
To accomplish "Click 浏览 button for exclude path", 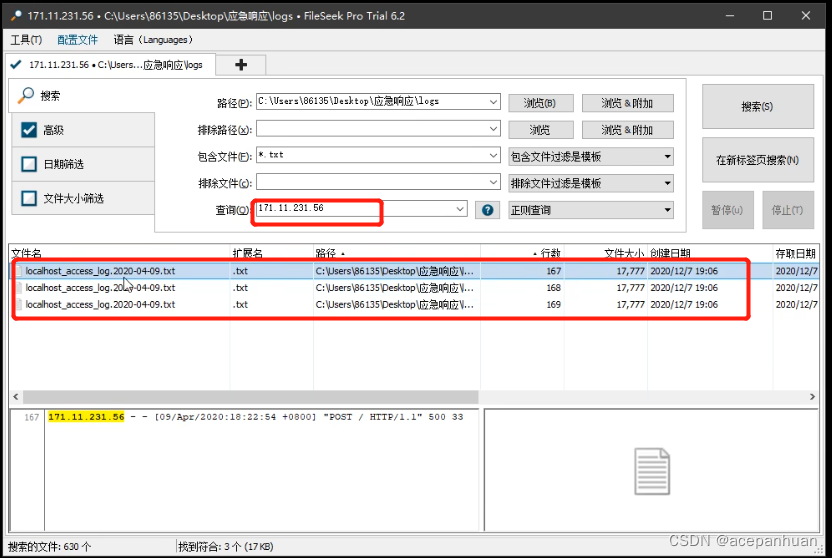I will (540, 130).
